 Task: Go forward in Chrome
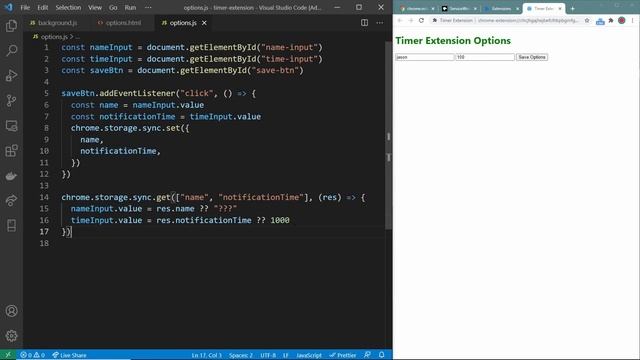point(411,20)
